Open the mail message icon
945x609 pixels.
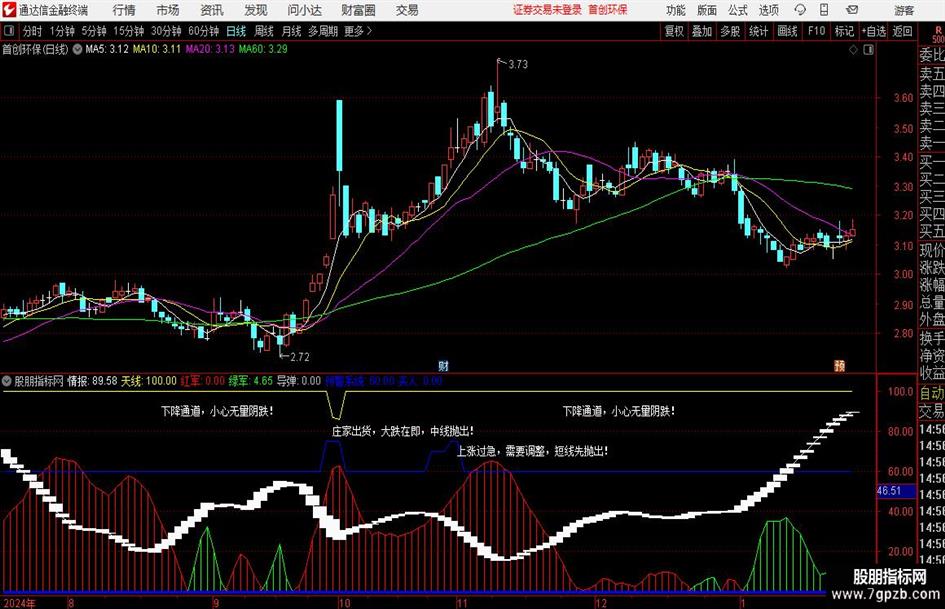coord(852,10)
